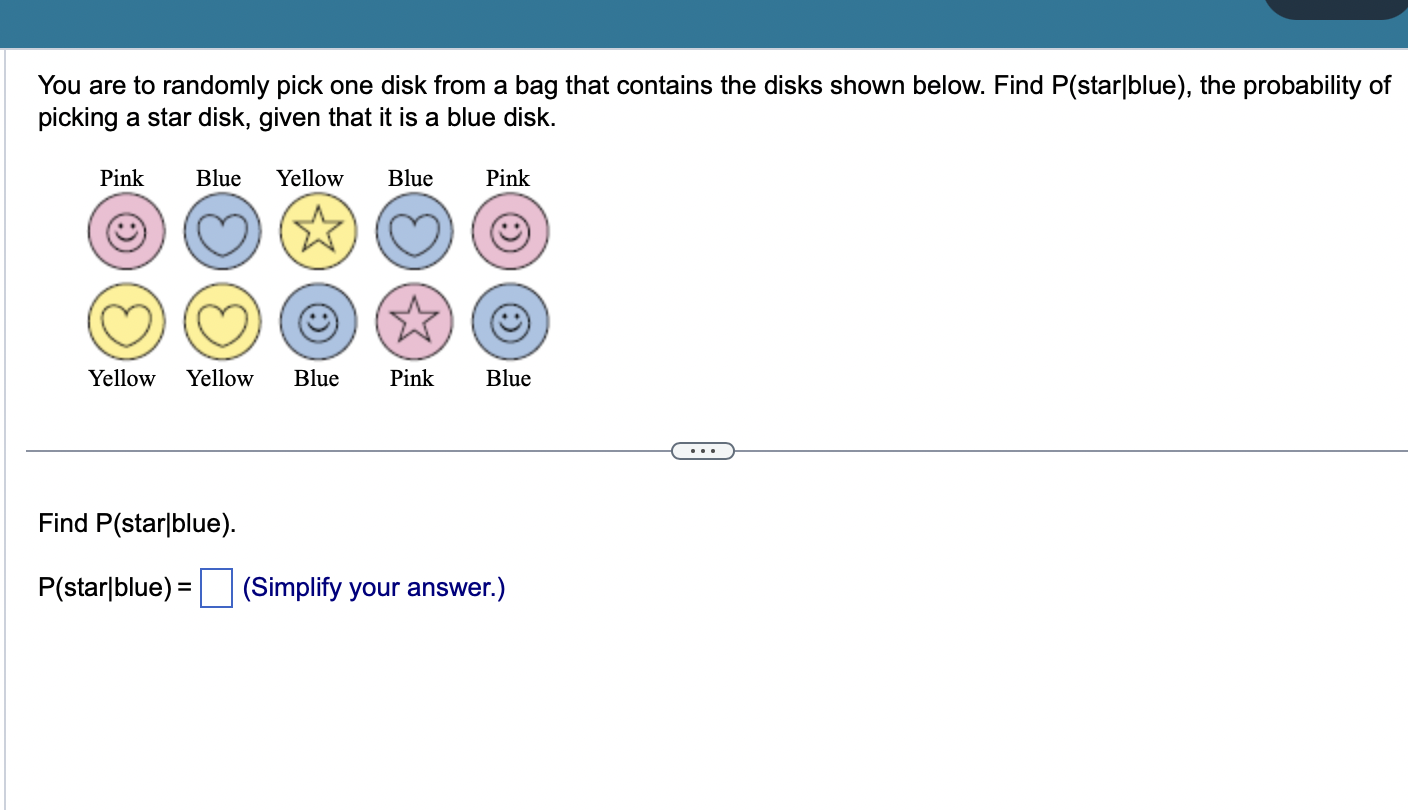Screen dimensions: 1408x810
Task: Select the pink smiley disk at top-right
Action: click(509, 231)
